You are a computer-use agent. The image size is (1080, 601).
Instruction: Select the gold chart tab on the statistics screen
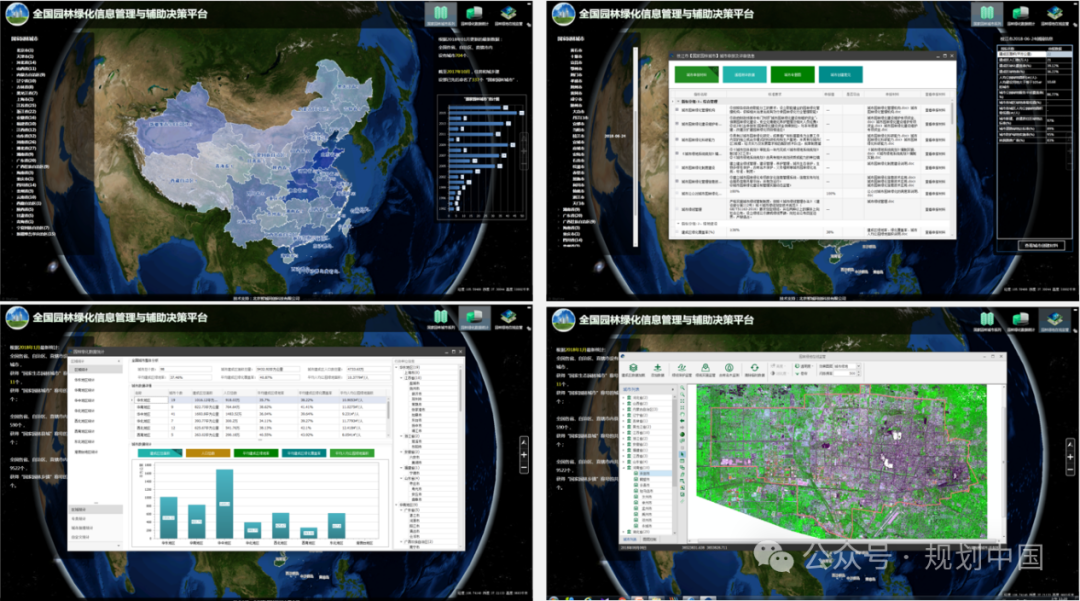[x=208, y=454]
